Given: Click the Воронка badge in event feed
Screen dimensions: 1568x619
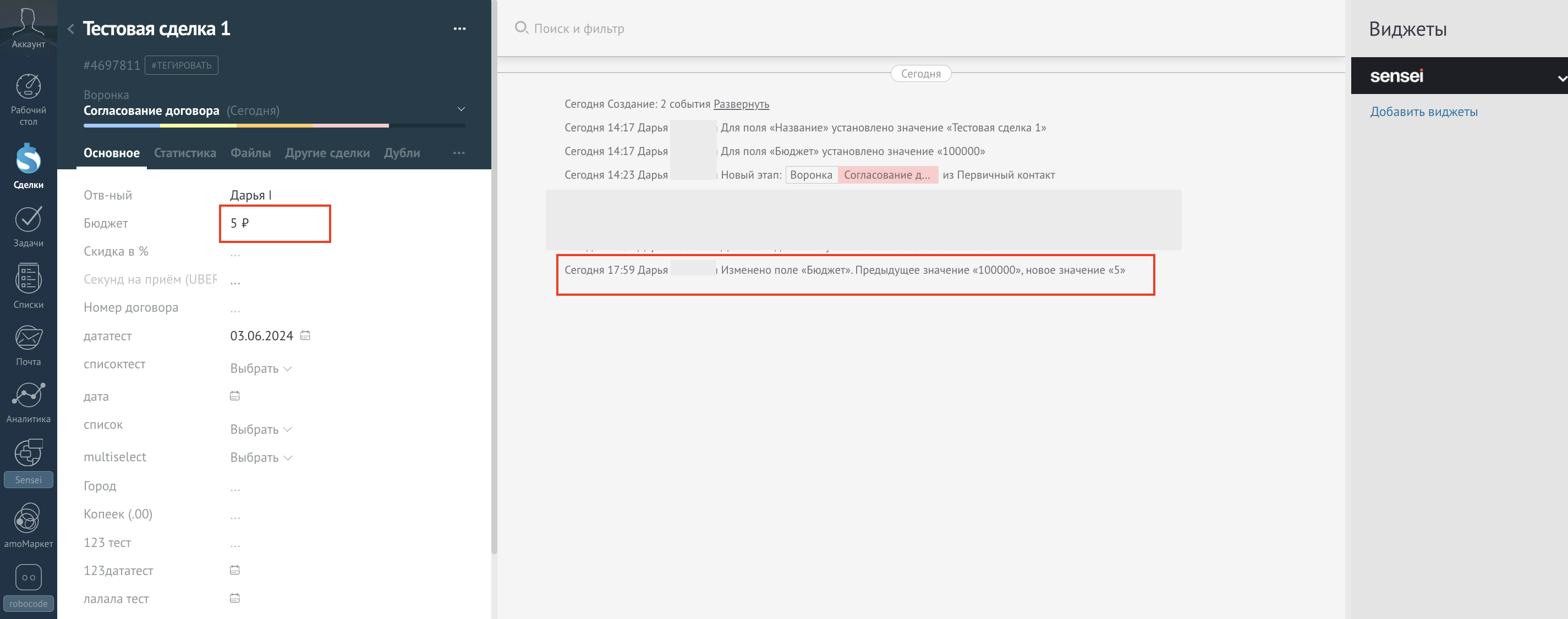Looking at the screenshot, I should point(812,174).
